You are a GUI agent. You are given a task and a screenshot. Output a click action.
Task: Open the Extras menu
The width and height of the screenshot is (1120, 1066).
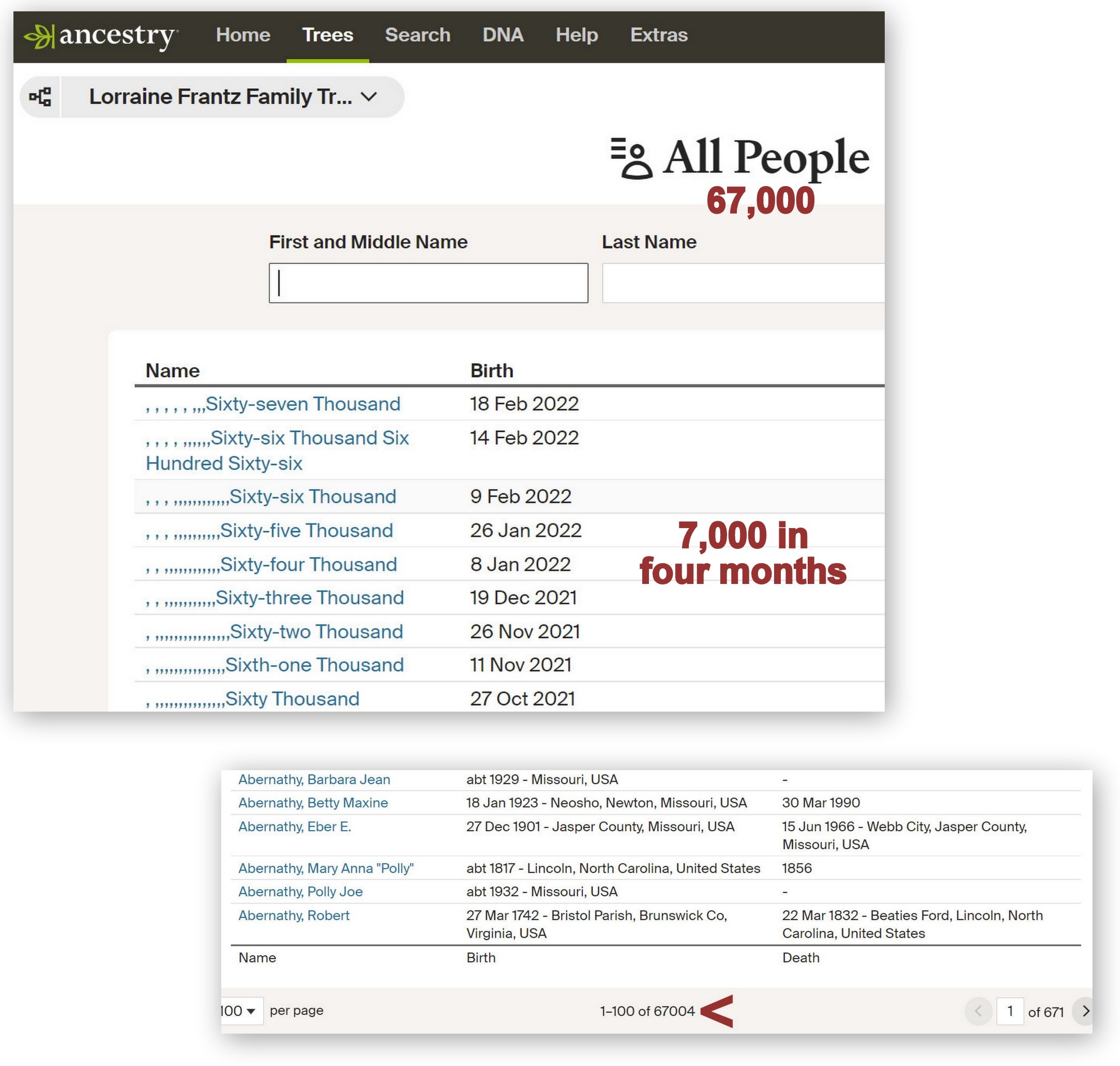(x=658, y=35)
